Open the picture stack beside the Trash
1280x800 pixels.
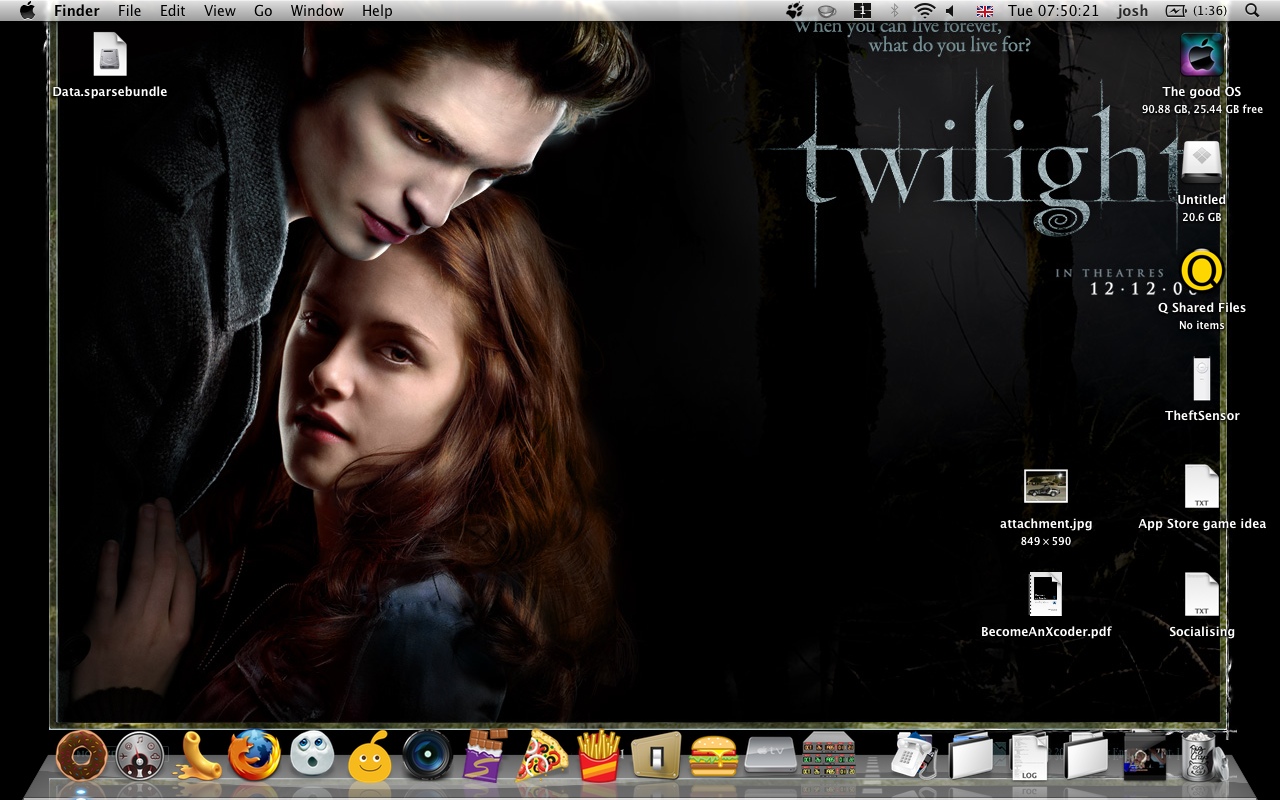[x=1144, y=756]
